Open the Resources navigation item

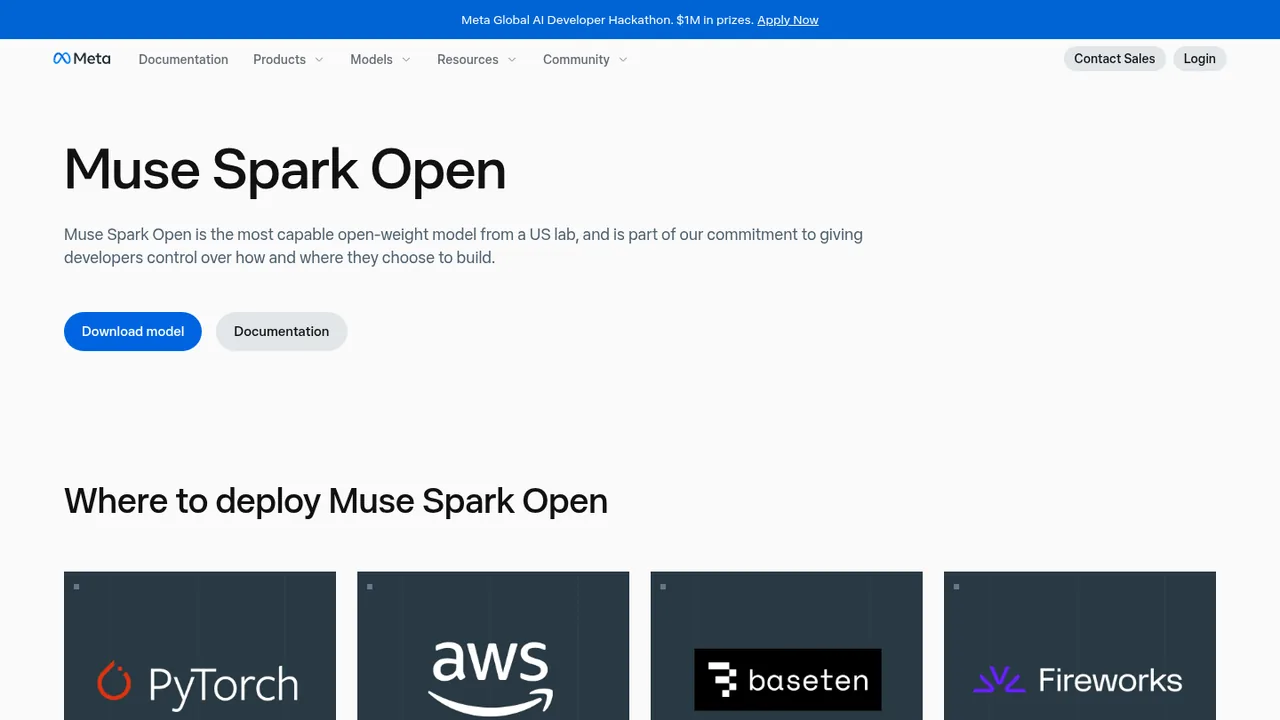[467, 60]
